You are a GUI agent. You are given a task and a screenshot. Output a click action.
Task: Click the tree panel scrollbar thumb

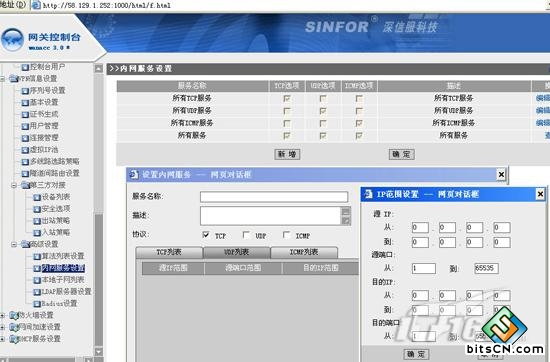(x=99, y=281)
